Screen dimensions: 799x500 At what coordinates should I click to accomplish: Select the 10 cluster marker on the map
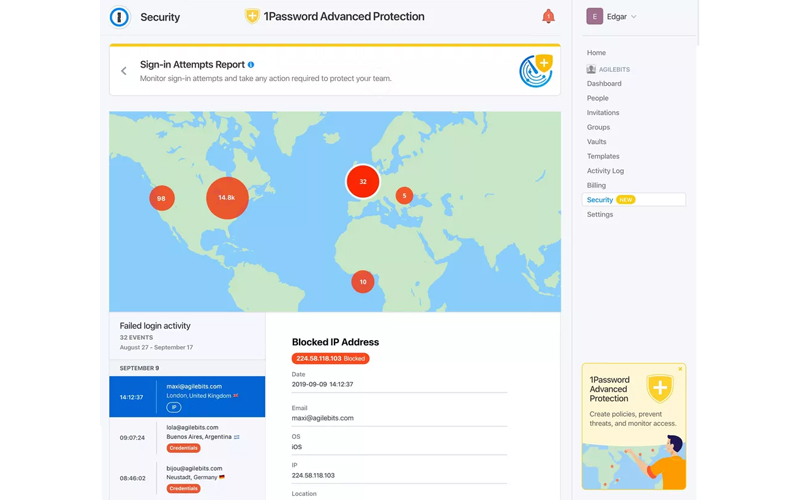363,282
